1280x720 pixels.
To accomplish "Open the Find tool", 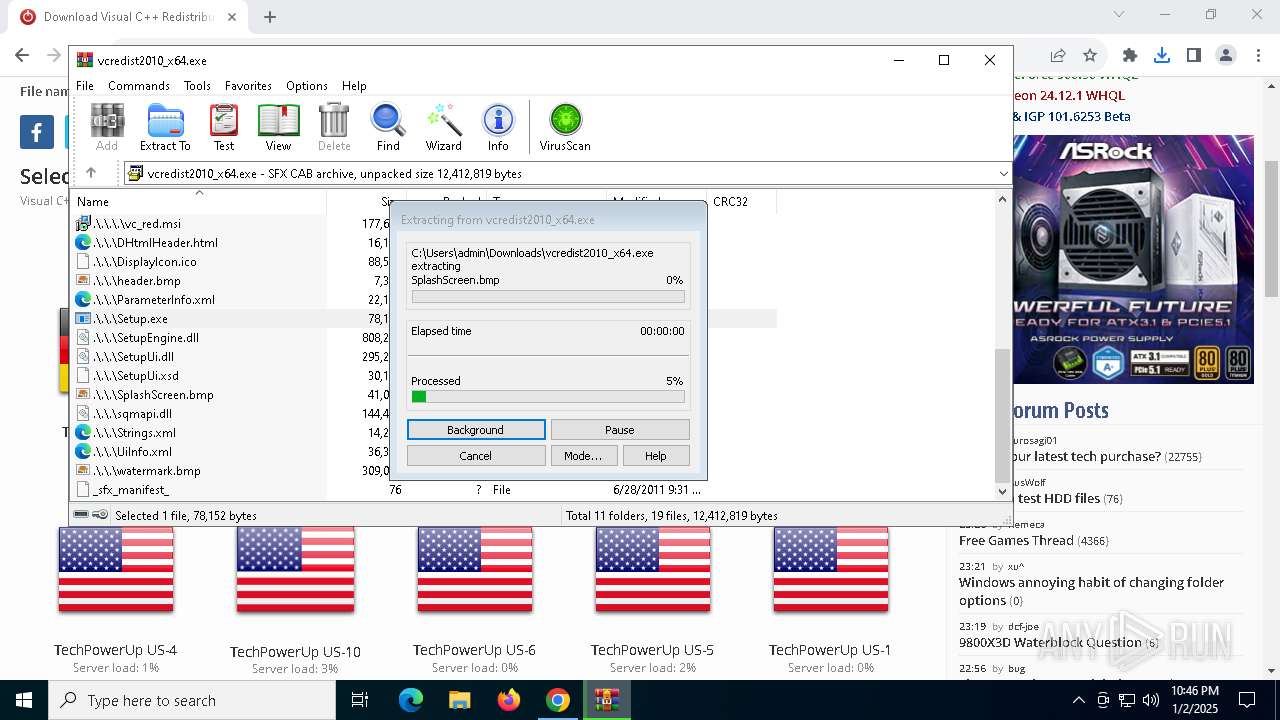I will click(388, 127).
